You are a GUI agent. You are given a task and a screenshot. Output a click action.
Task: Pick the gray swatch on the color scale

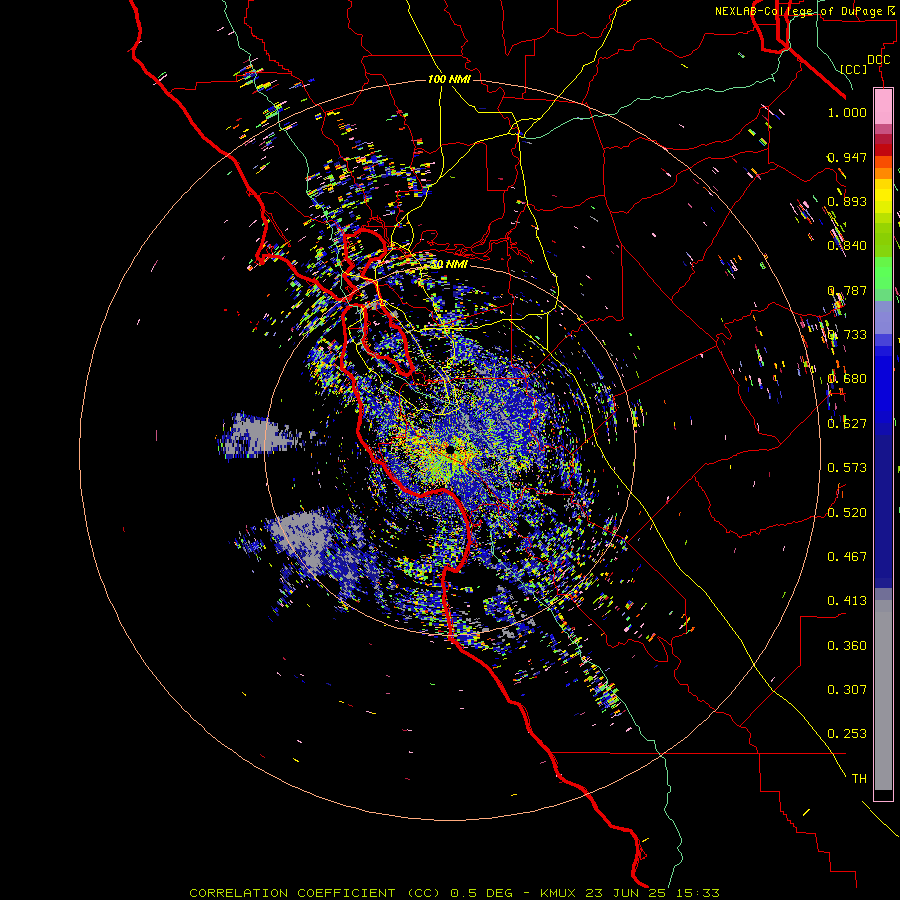coord(883,695)
